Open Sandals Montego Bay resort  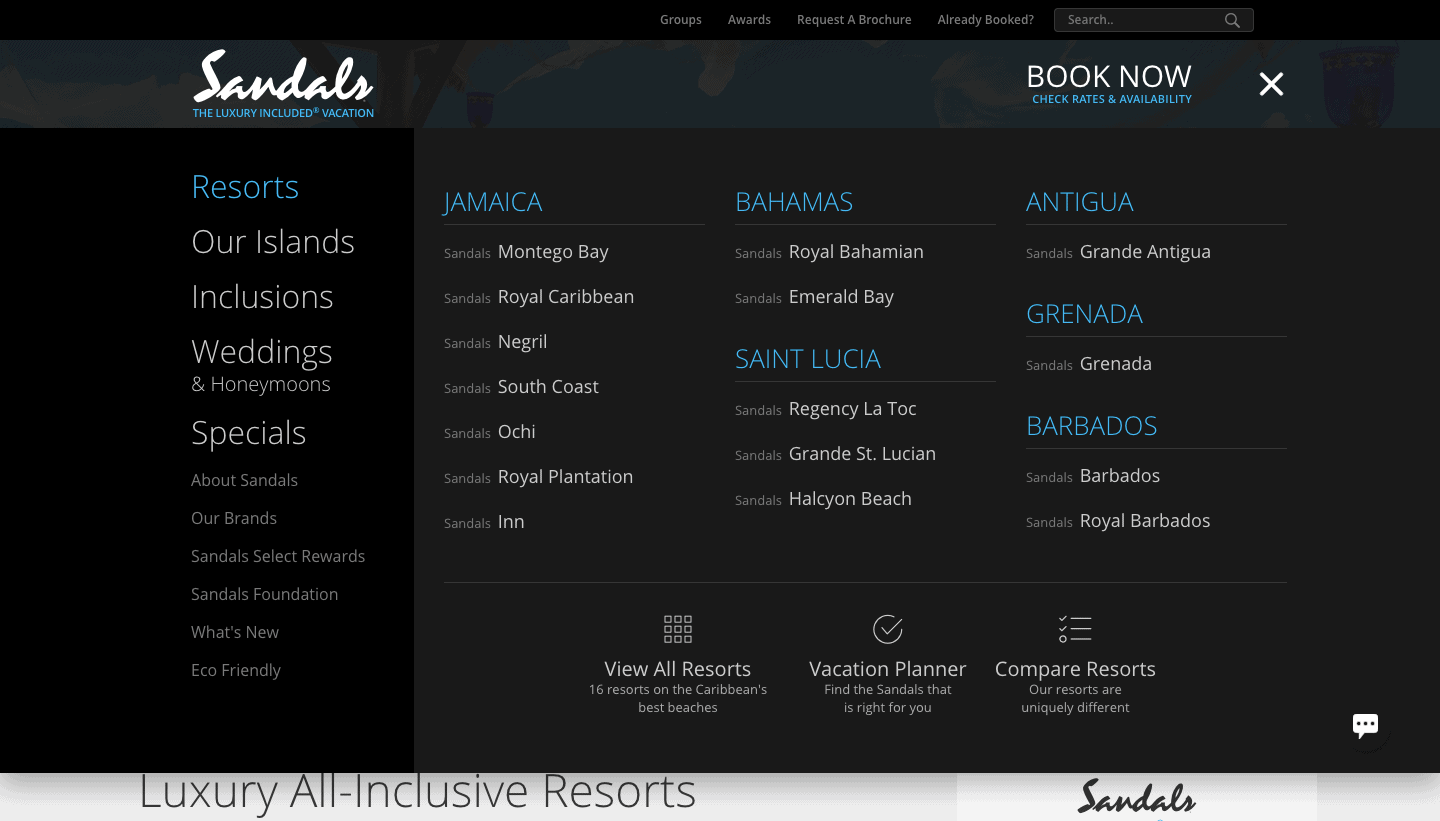[526, 252]
